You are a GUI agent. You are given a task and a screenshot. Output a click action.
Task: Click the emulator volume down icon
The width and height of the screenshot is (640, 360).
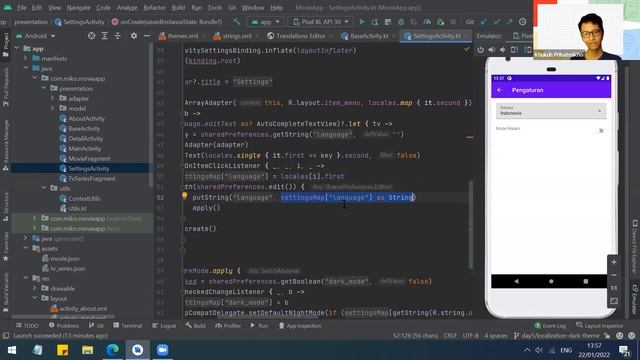tap(502, 50)
